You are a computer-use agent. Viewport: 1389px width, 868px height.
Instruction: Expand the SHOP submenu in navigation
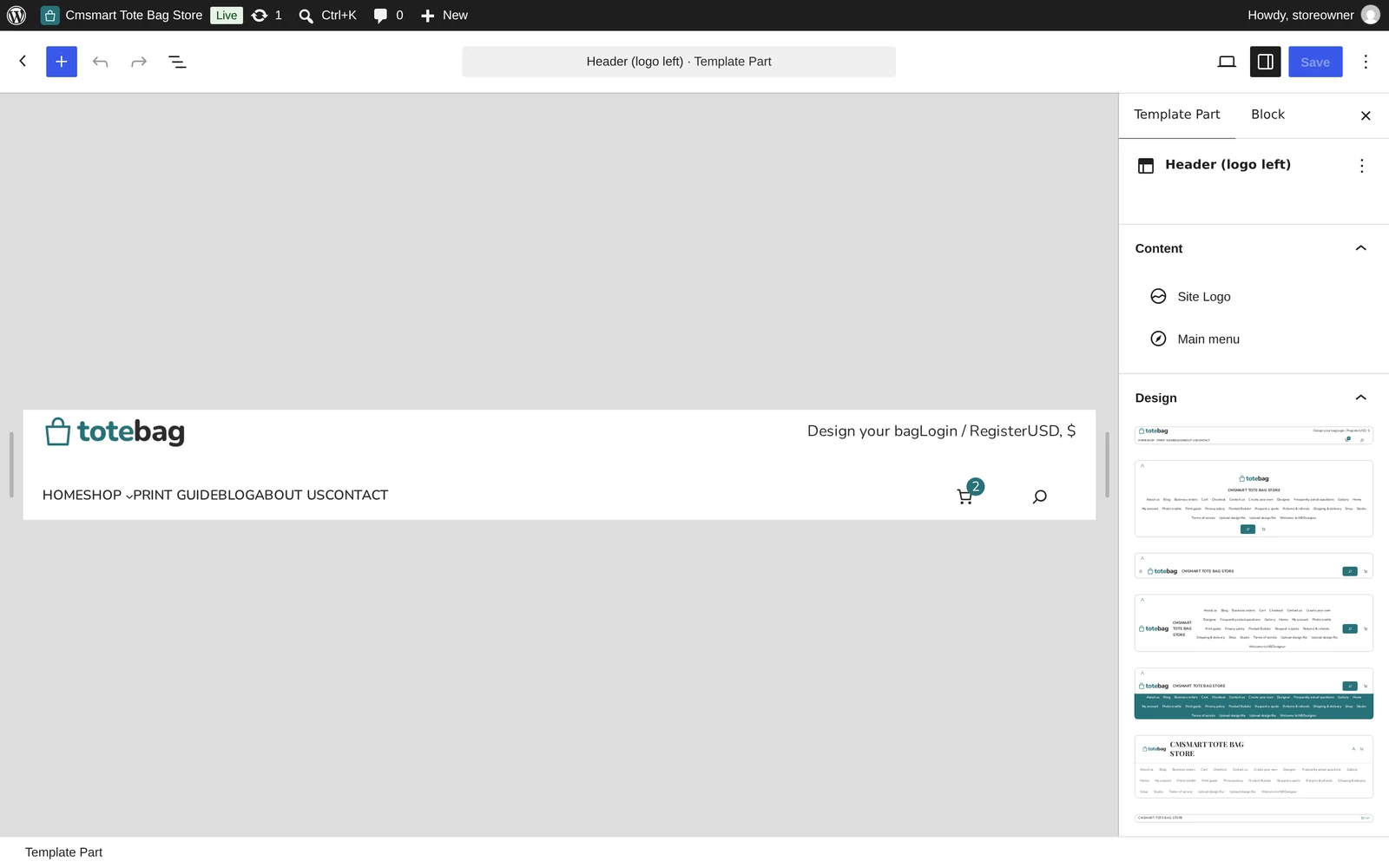pyautogui.click(x=129, y=496)
